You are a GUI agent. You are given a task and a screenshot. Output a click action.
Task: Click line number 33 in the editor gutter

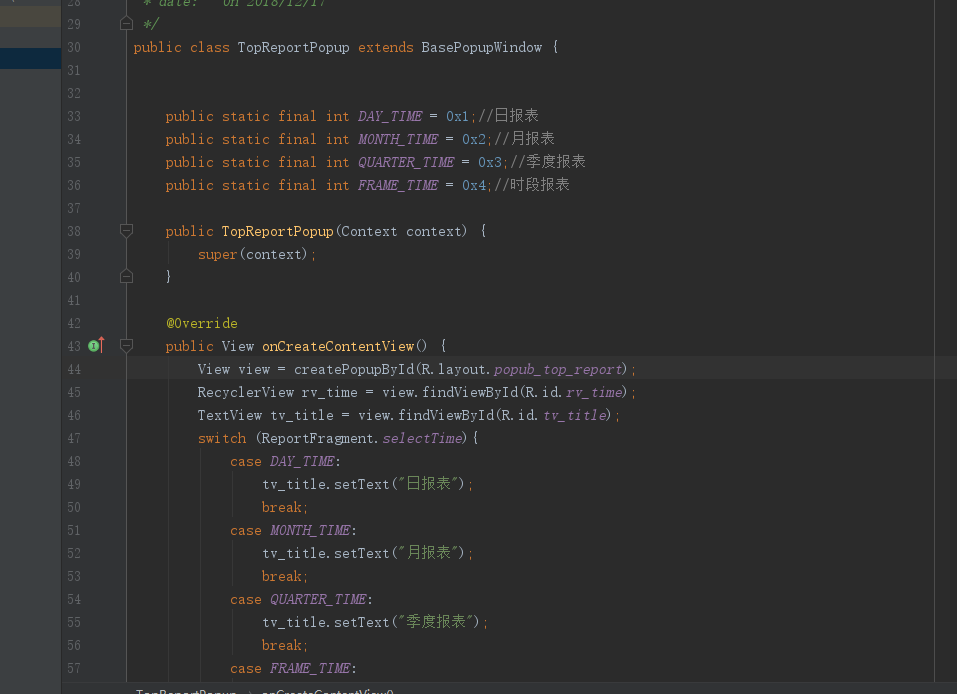coord(73,116)
